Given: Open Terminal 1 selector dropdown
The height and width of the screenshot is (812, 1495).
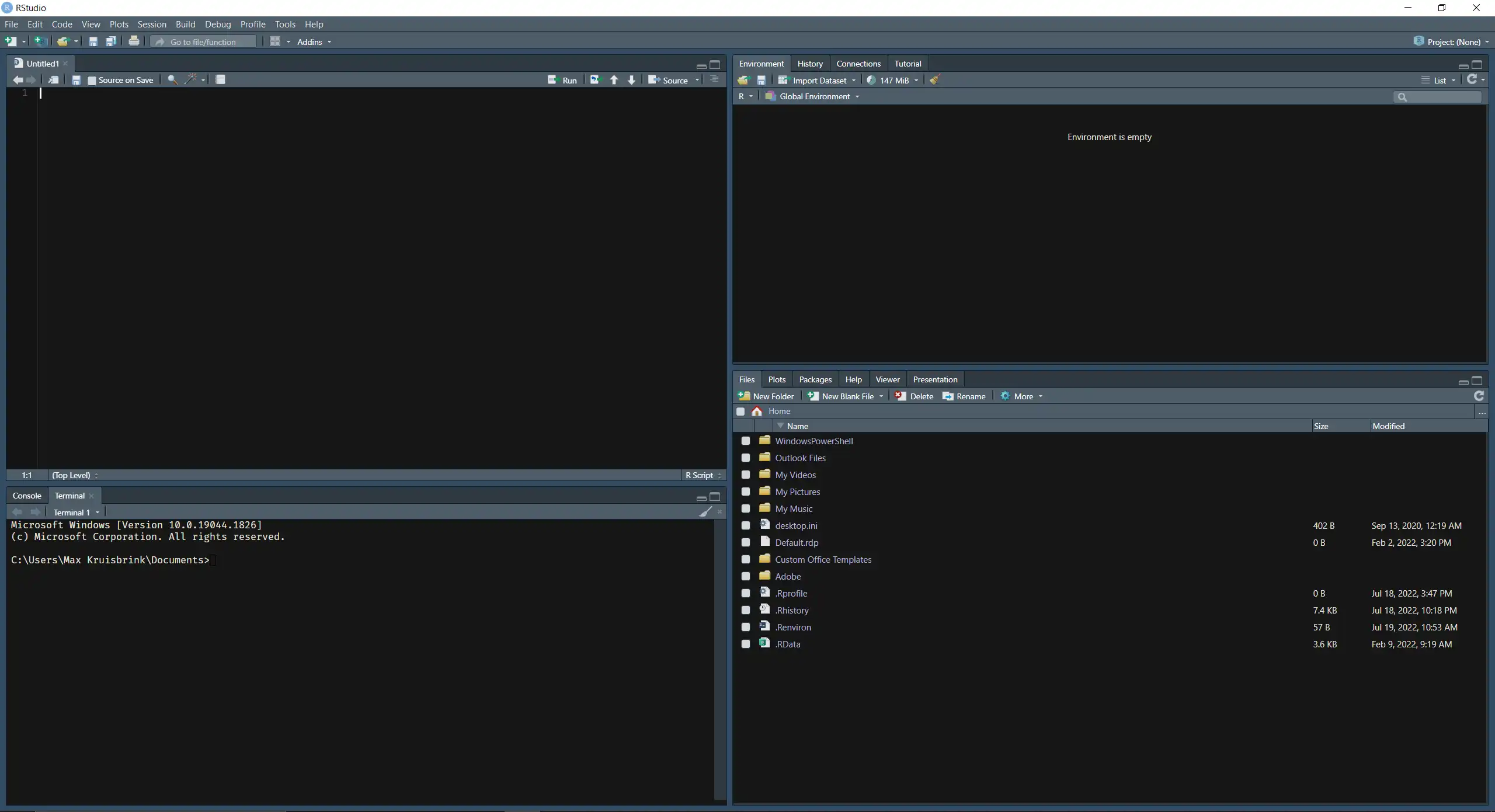Looking at the screenshot, I should [x=77, y=513].
